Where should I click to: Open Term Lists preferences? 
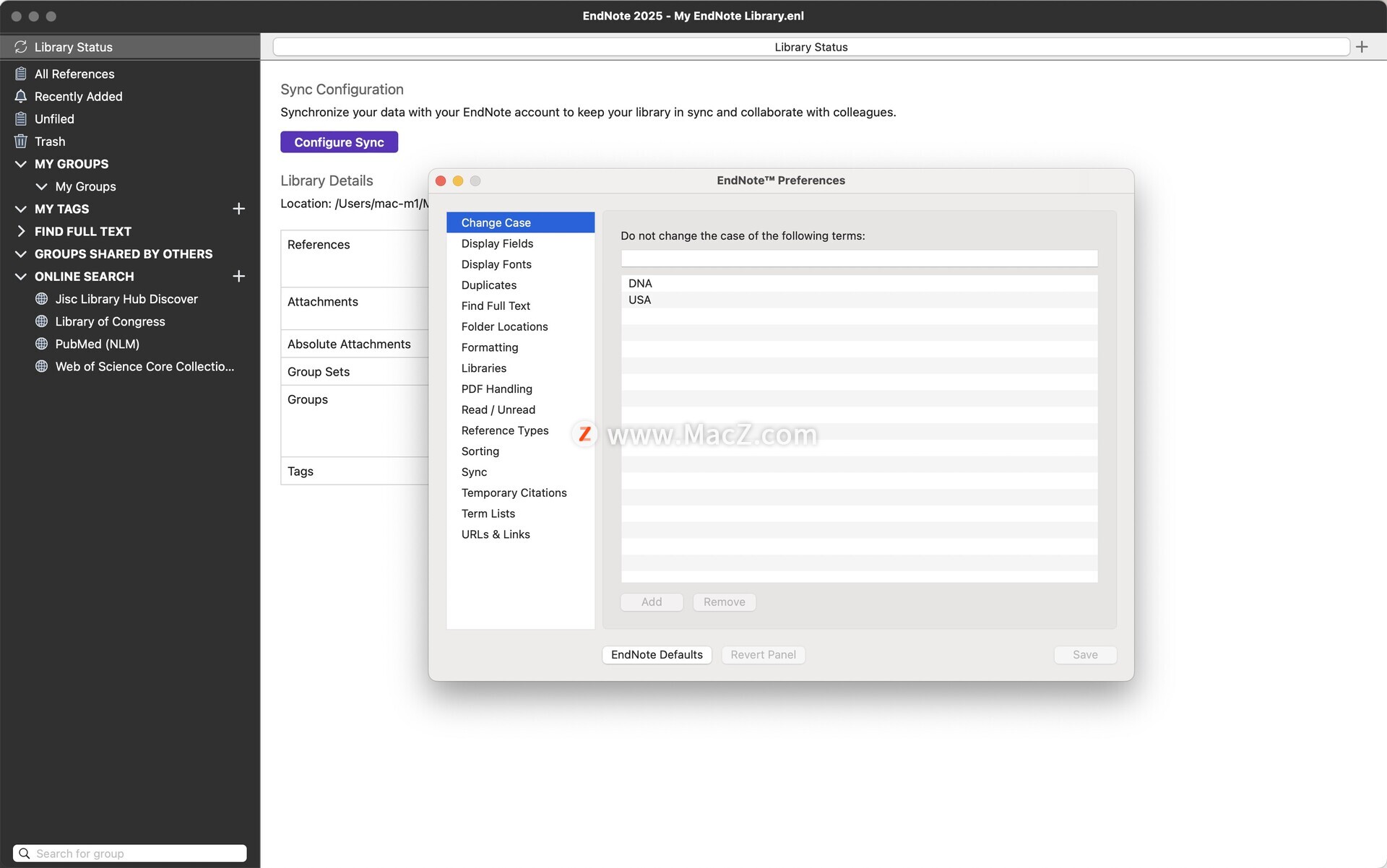click(520, 513)
